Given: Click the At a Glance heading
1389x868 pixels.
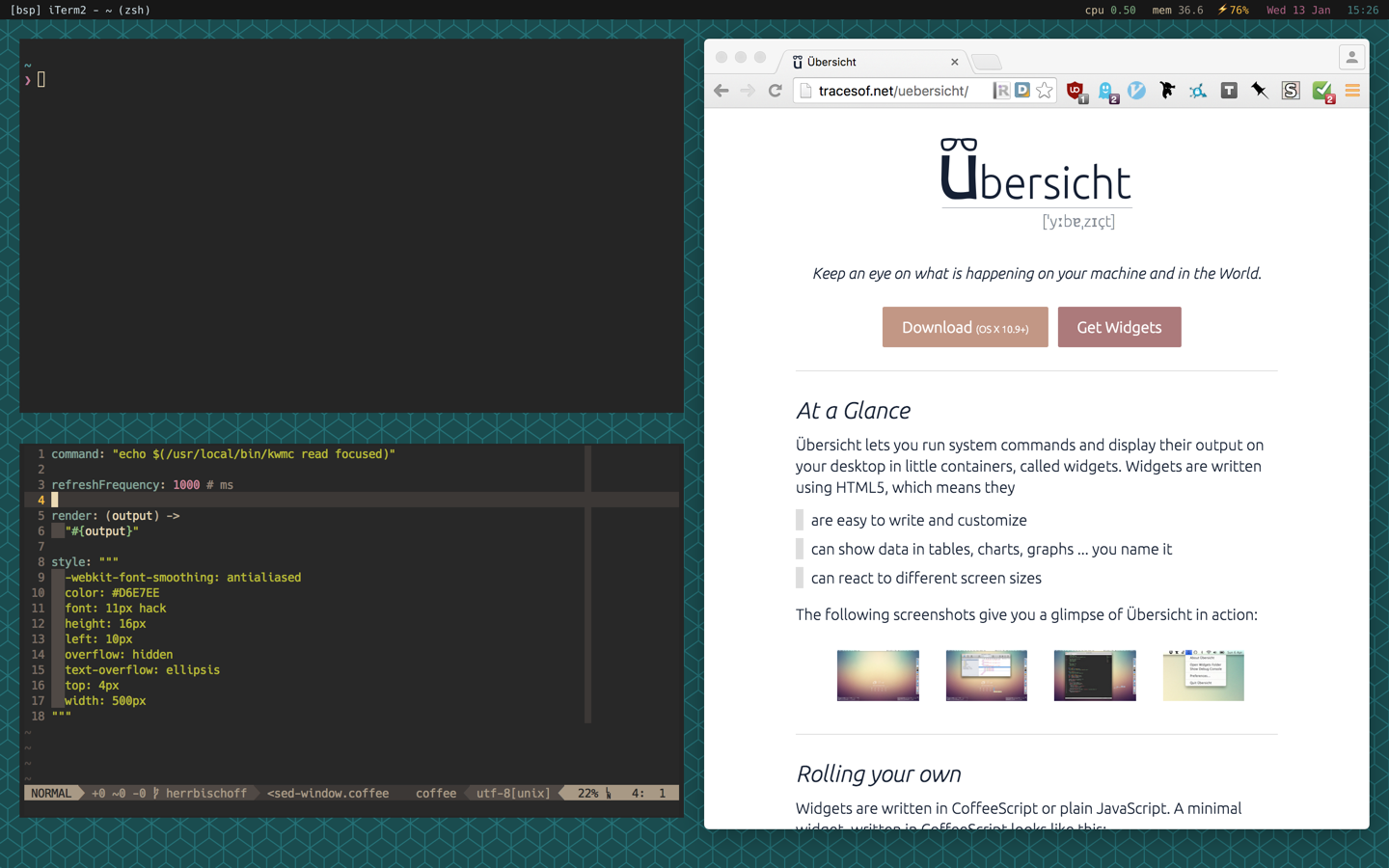Looking at the screenshot, I should point(853,410).
